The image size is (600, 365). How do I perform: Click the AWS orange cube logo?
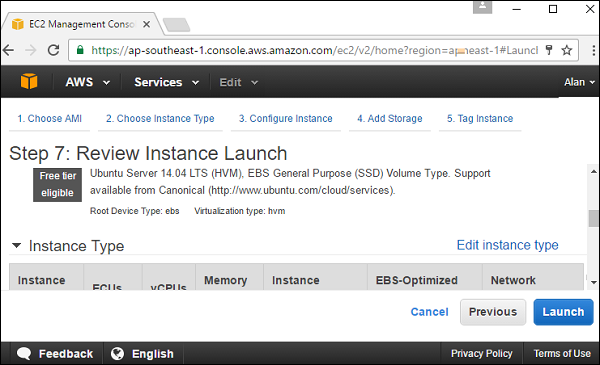29,81
